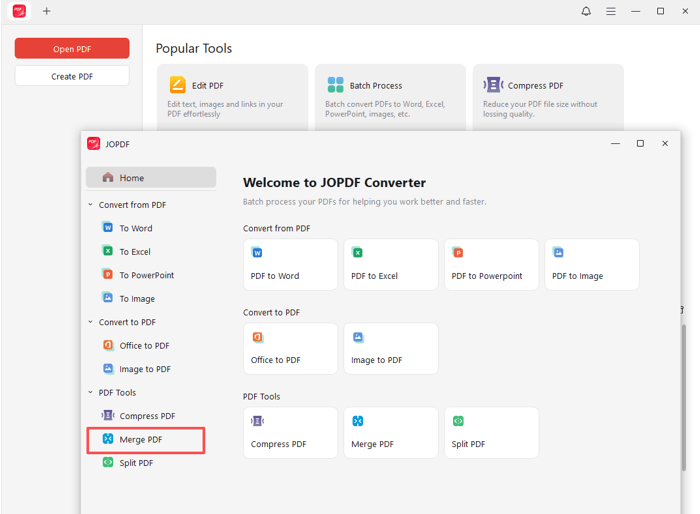Open the hamburger menu in main window
This screenshot has height=514, width=700.
point(611,11)
